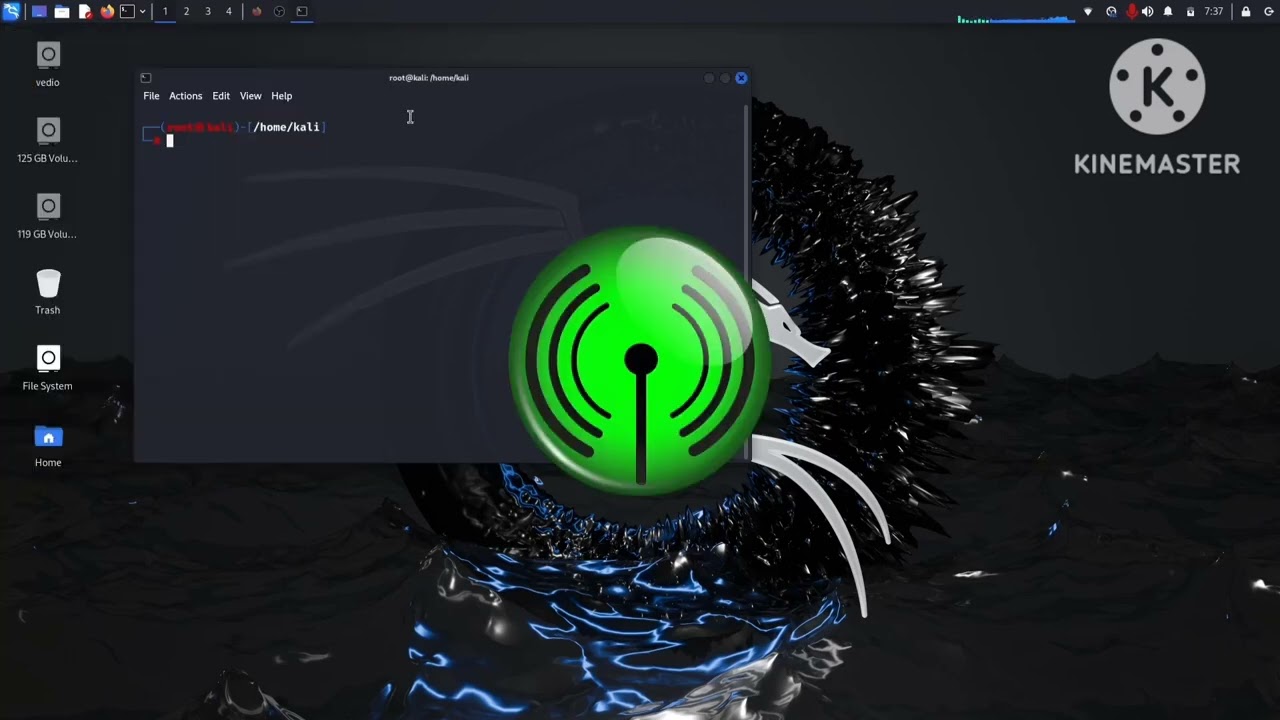Expand the terminal launcher dropdown arrow
The width and height of the screenshot is (1280, 720).
[142, 12]
